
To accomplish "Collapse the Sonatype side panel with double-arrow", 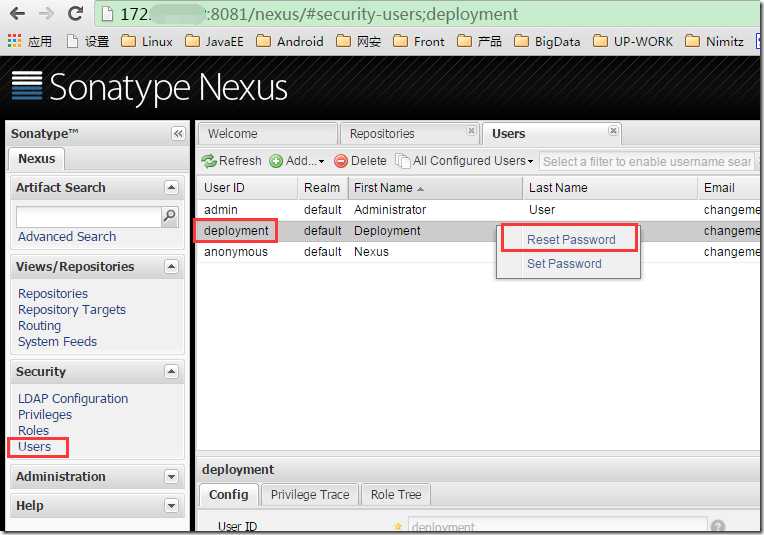I will 178,134.
